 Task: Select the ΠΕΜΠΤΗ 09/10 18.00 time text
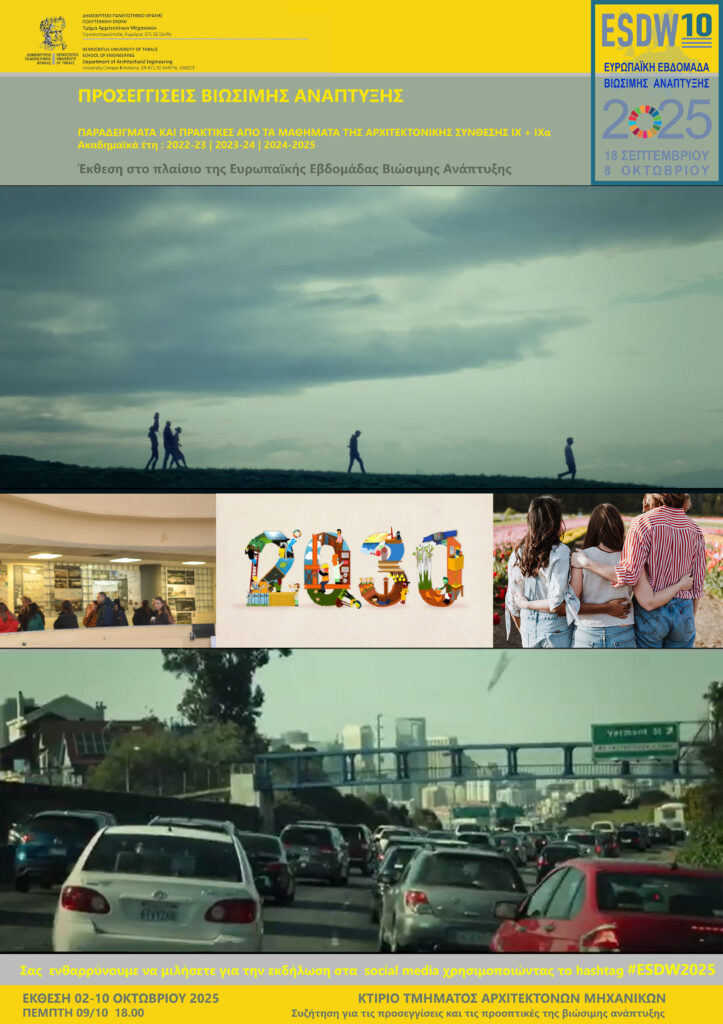pos(83,1012)
